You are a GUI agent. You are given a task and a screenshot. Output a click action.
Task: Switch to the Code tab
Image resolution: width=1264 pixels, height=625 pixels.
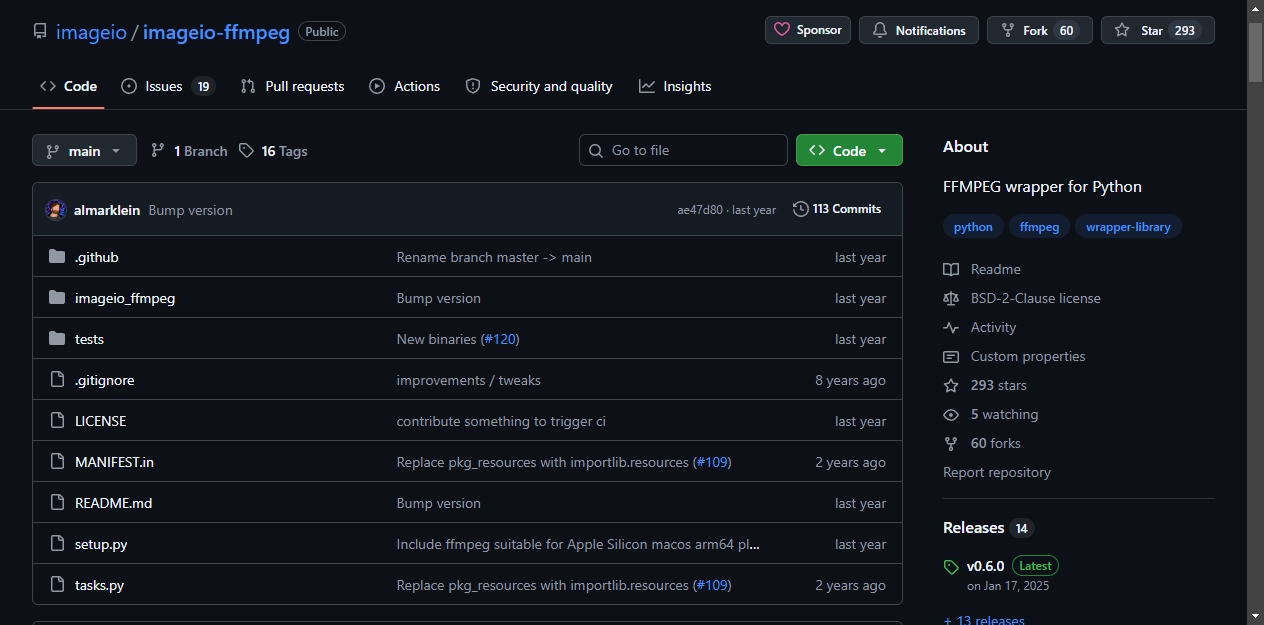[x=68, y=86]
